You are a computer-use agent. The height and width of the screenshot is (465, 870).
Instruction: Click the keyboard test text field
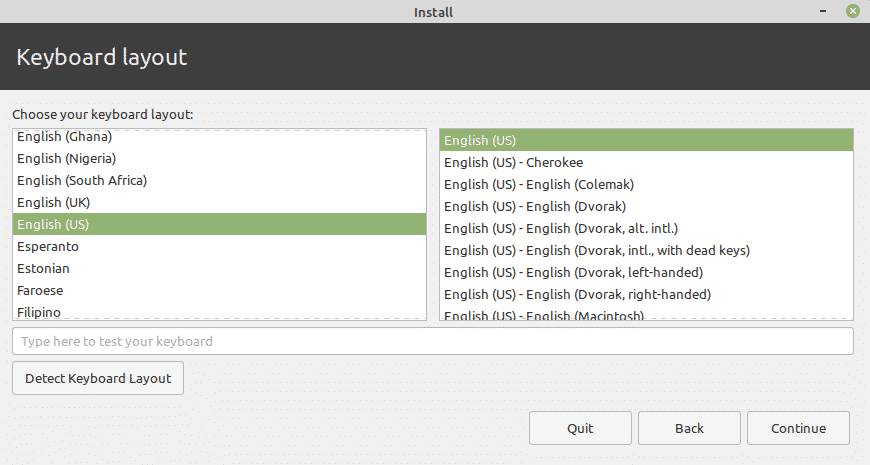432,341
